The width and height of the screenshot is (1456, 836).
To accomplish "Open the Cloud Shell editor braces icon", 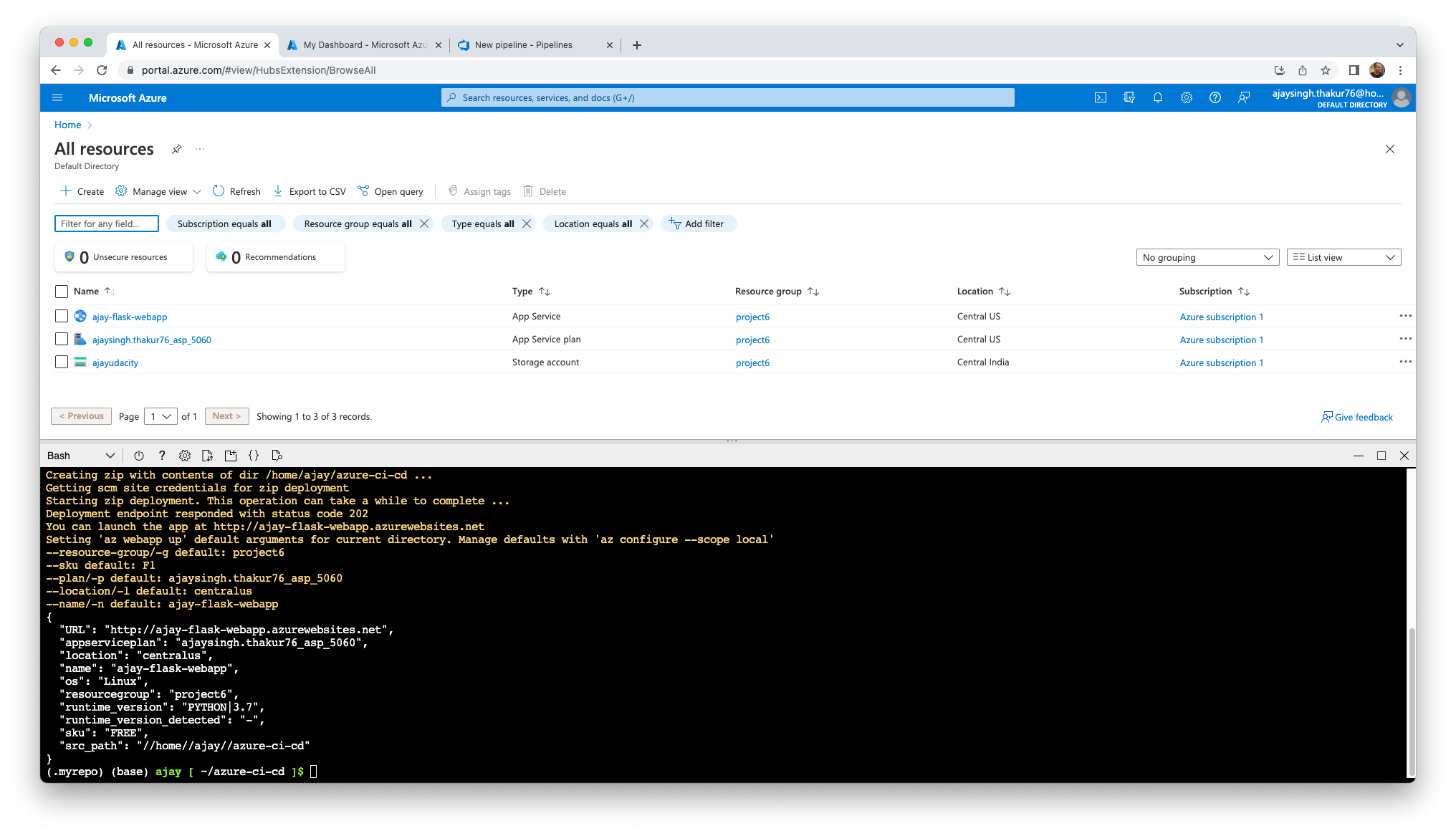I will point(254,456).
